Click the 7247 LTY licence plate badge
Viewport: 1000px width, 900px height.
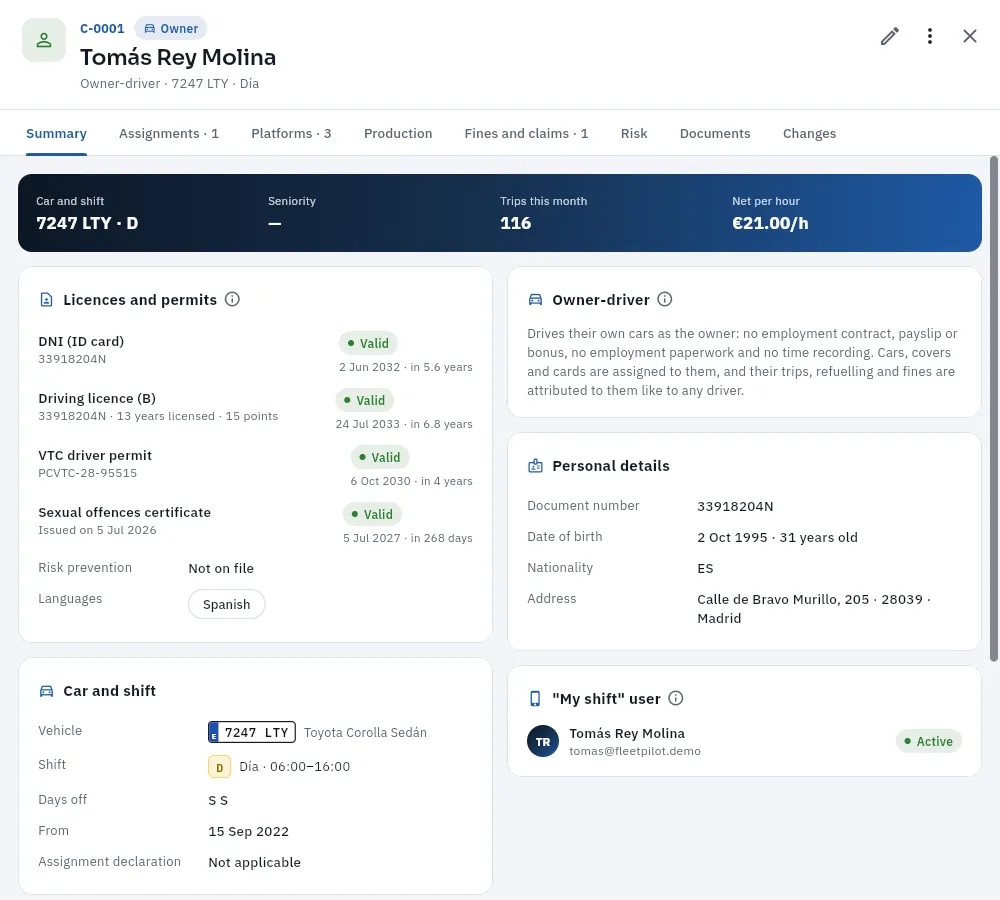coord(252,732)
